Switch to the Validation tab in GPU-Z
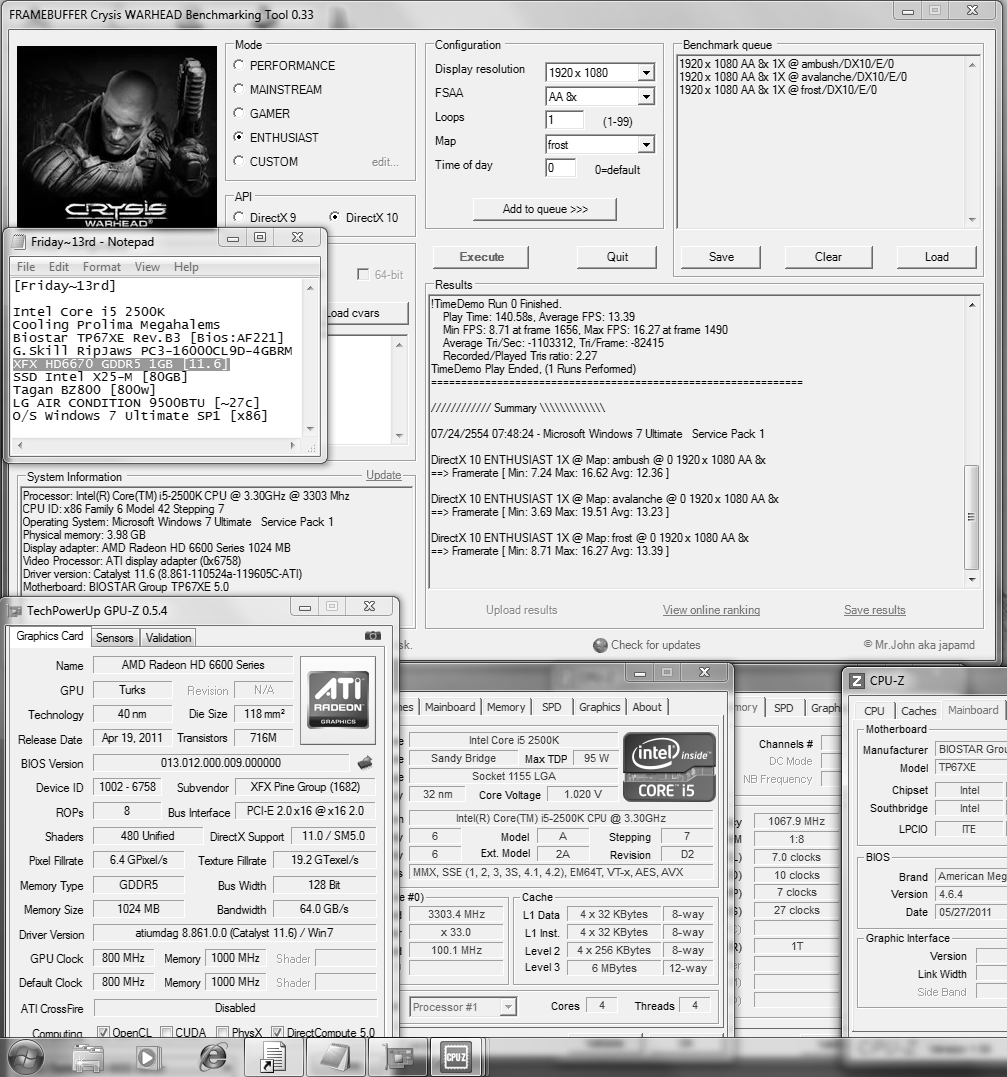1007x1077 pixels. 168,637
